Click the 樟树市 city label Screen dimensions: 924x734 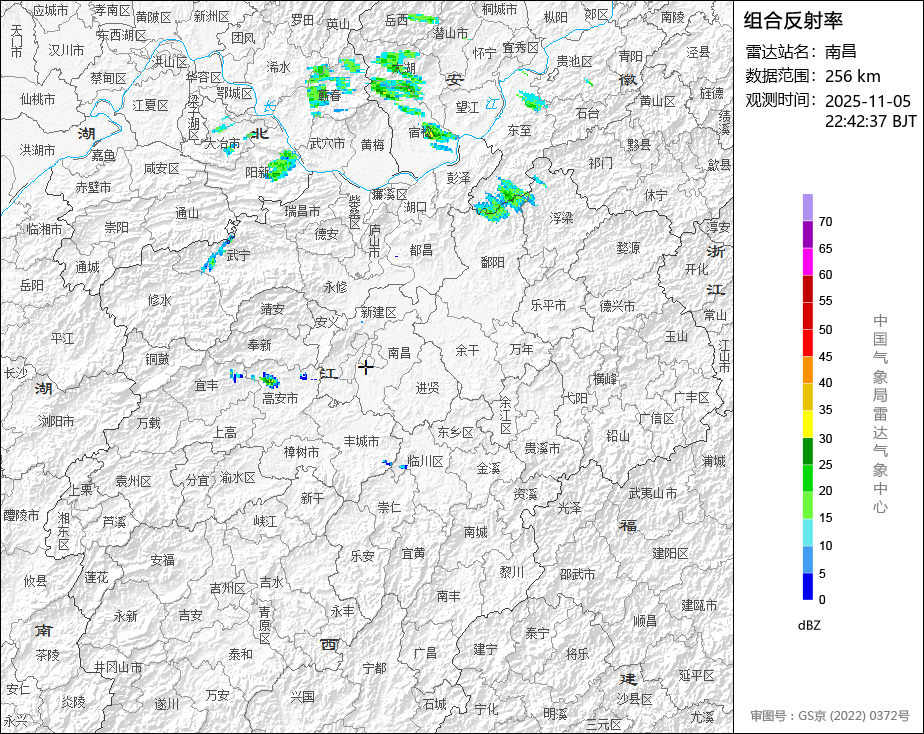click(x=301, y=452)
